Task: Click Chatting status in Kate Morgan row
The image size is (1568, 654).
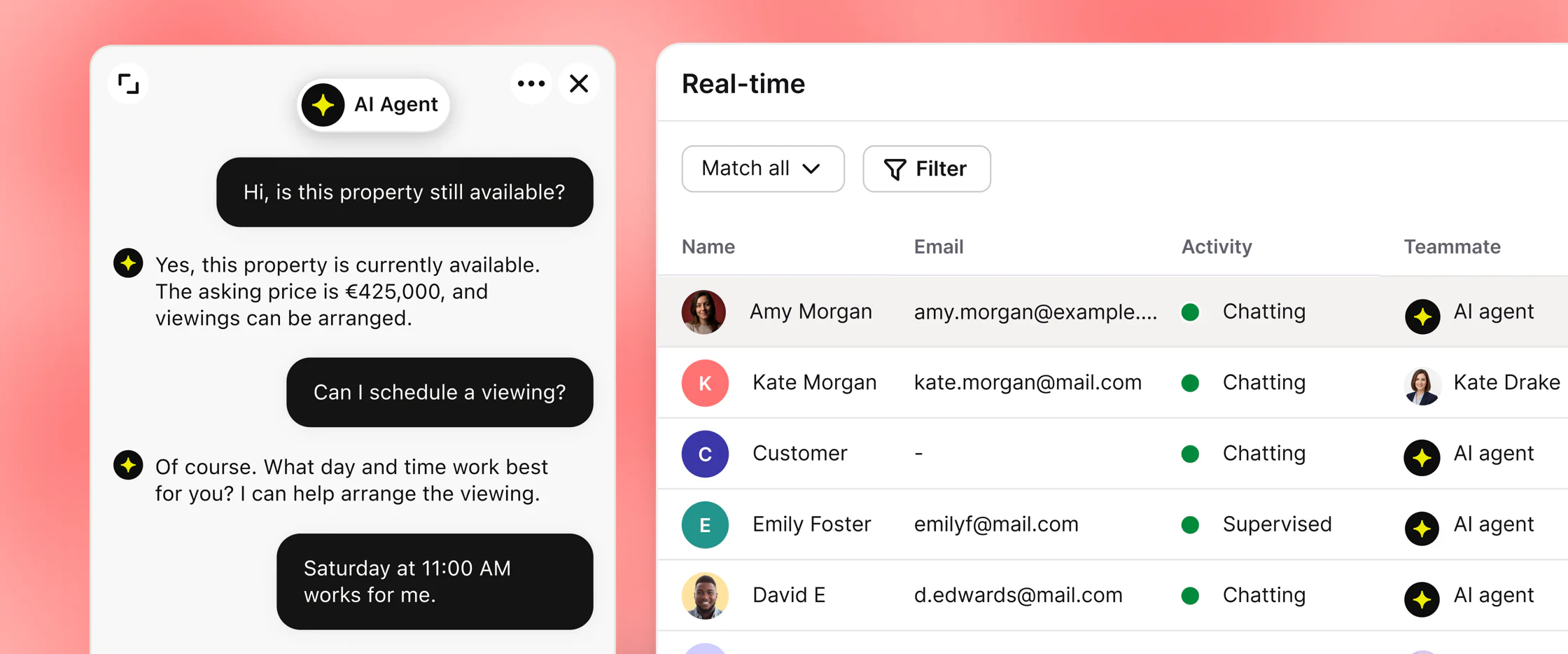Action: point(1263,382)
